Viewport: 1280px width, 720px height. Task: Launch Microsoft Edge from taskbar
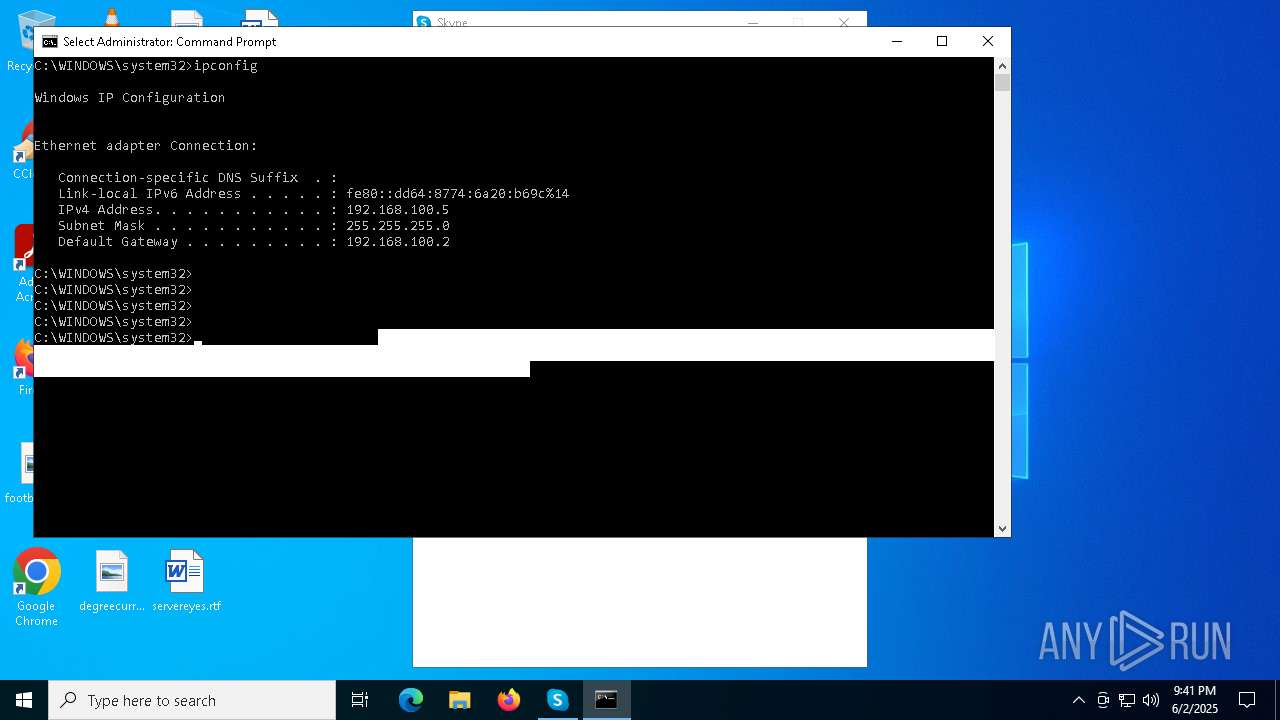pos(411,700)
